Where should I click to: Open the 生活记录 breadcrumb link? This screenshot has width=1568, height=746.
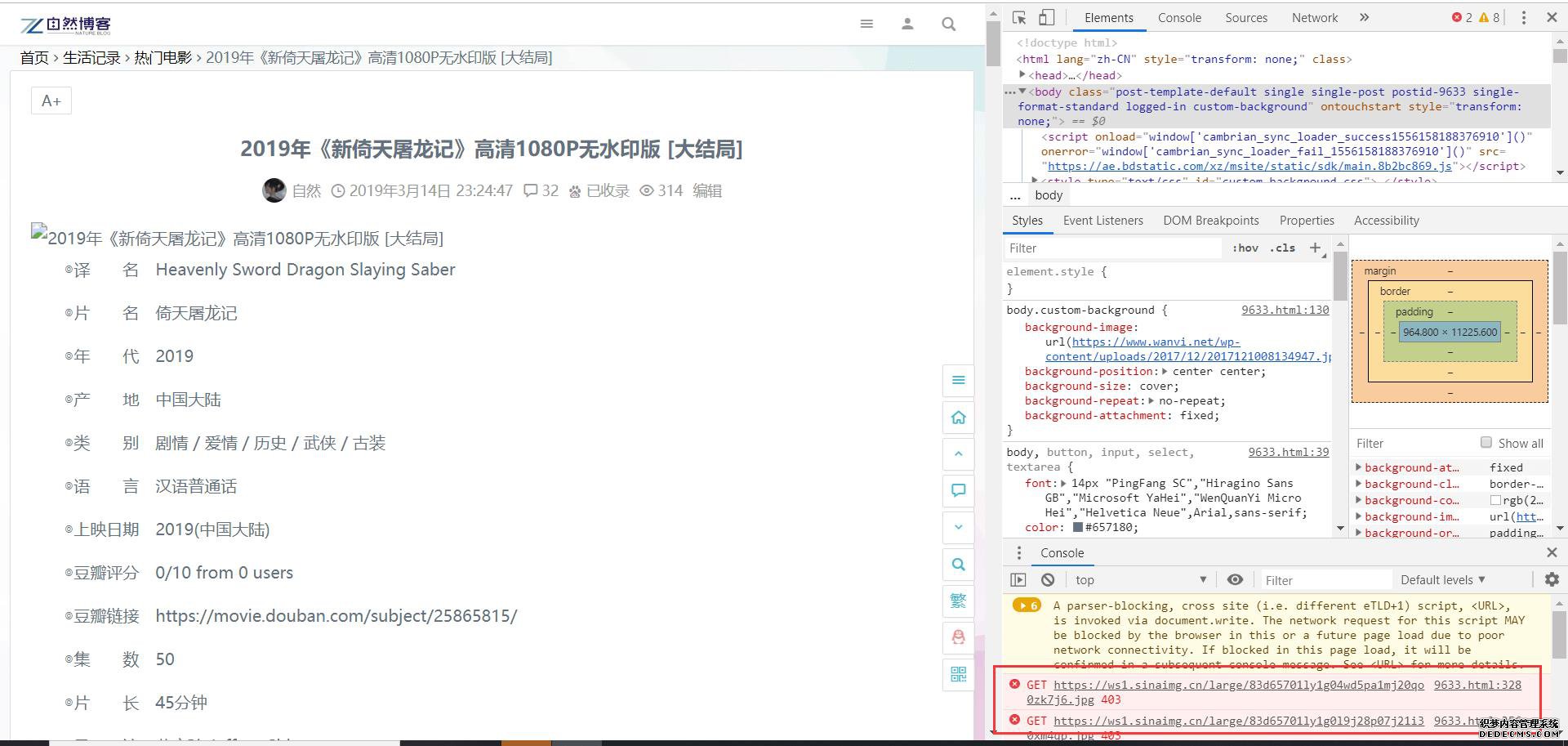(91, 57)
